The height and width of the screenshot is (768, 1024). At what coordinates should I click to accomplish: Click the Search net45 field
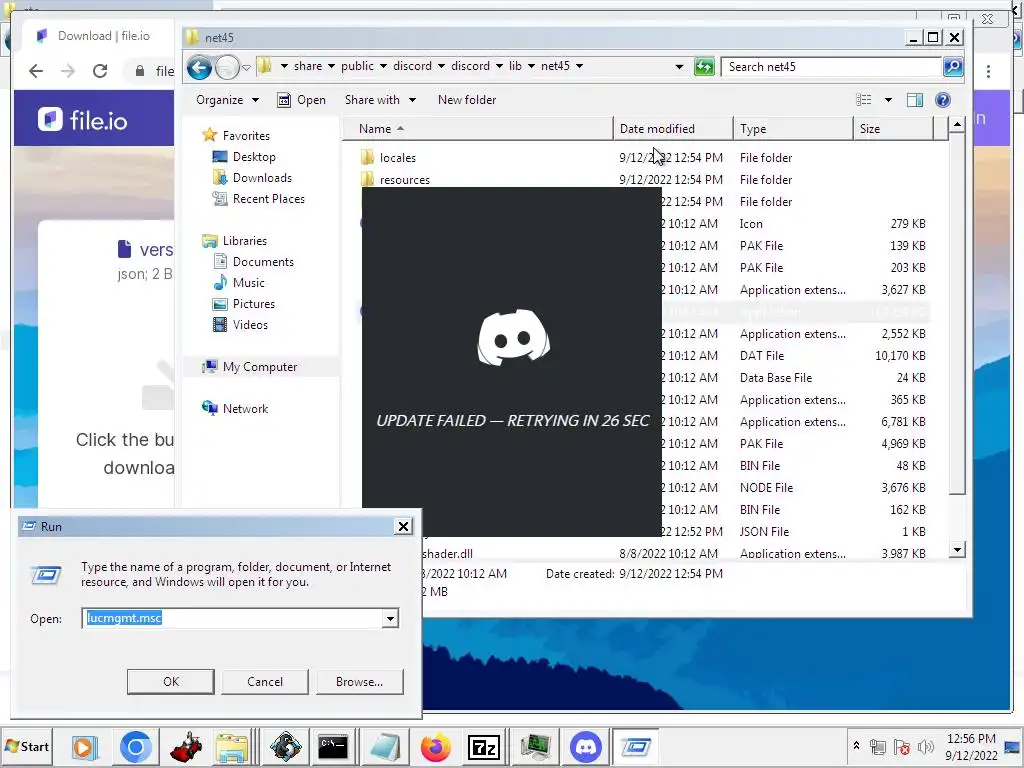(831, 67)
